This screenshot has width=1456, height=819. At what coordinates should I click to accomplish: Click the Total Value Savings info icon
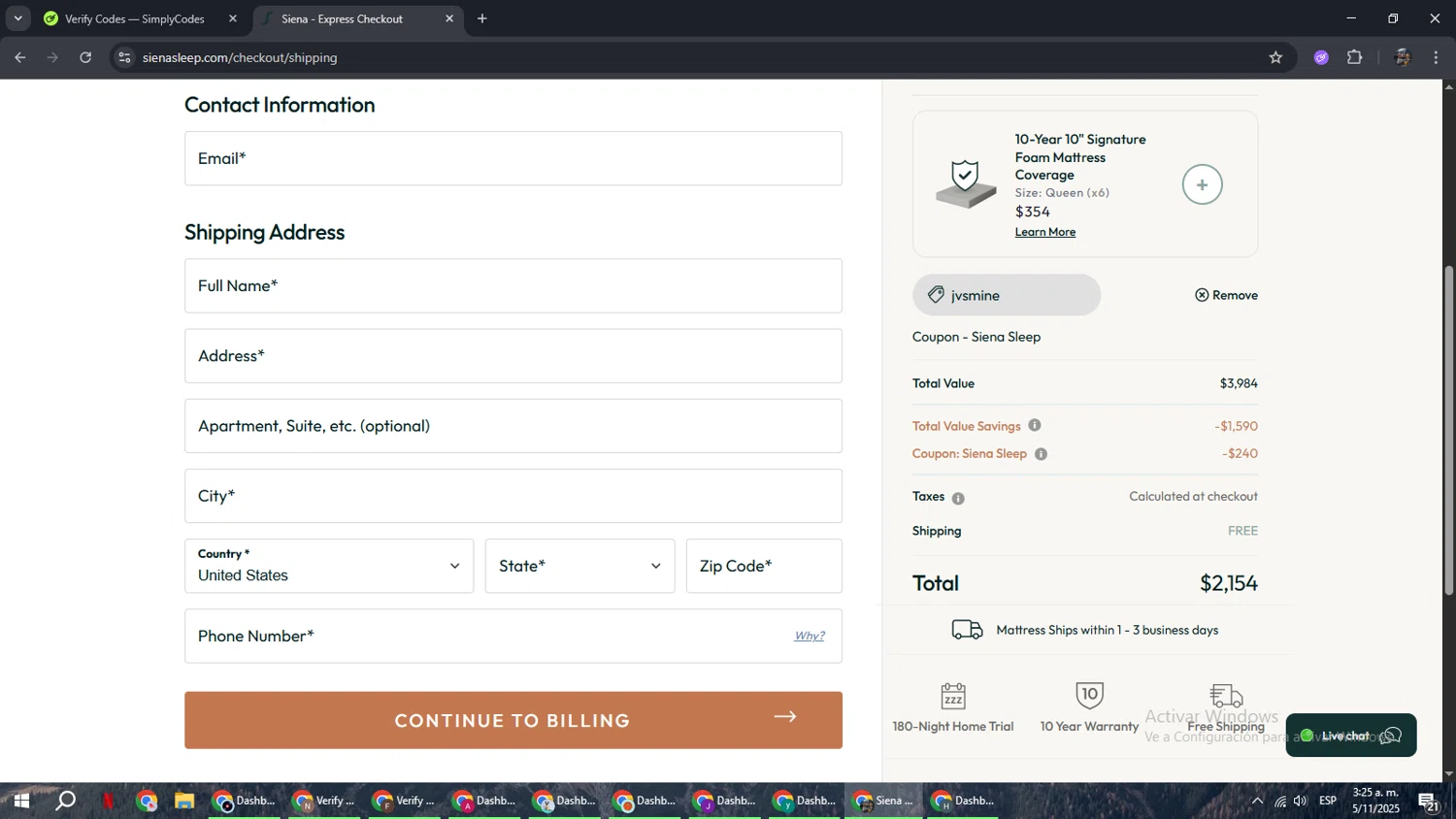[1035, 425]
